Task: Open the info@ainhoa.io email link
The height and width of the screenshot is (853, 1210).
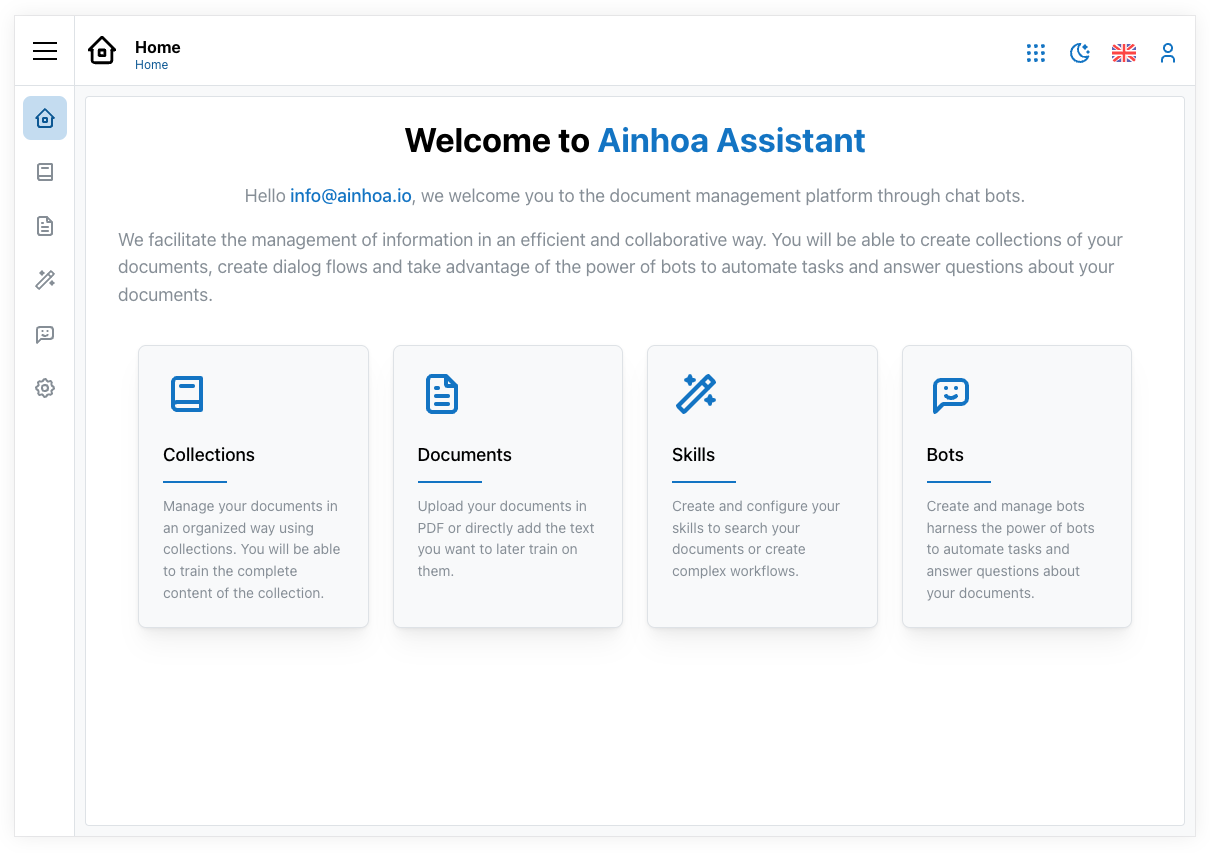Action: pyautogui.click(x=350, y=195)
